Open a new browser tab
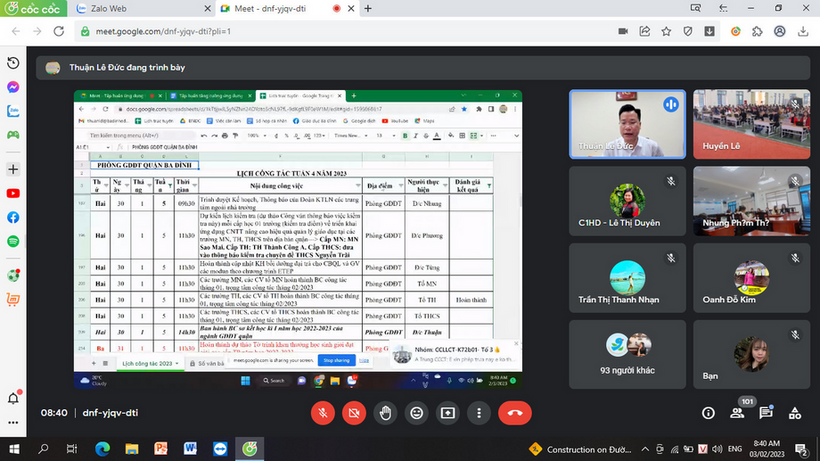Image resolution: width=820 pixels, height=461 pixels. pos(369,8)
